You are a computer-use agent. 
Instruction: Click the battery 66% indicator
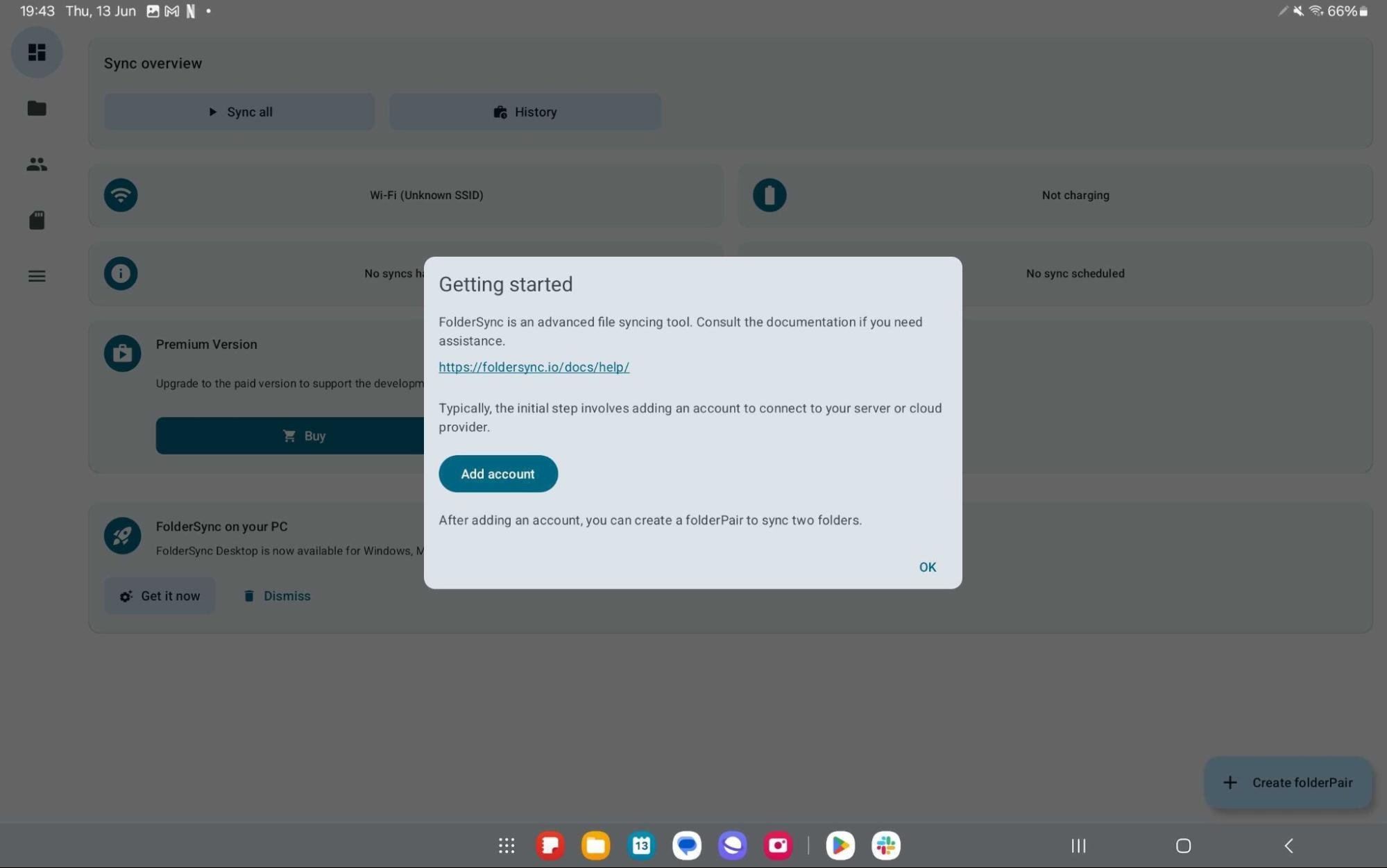[1347, 11]
